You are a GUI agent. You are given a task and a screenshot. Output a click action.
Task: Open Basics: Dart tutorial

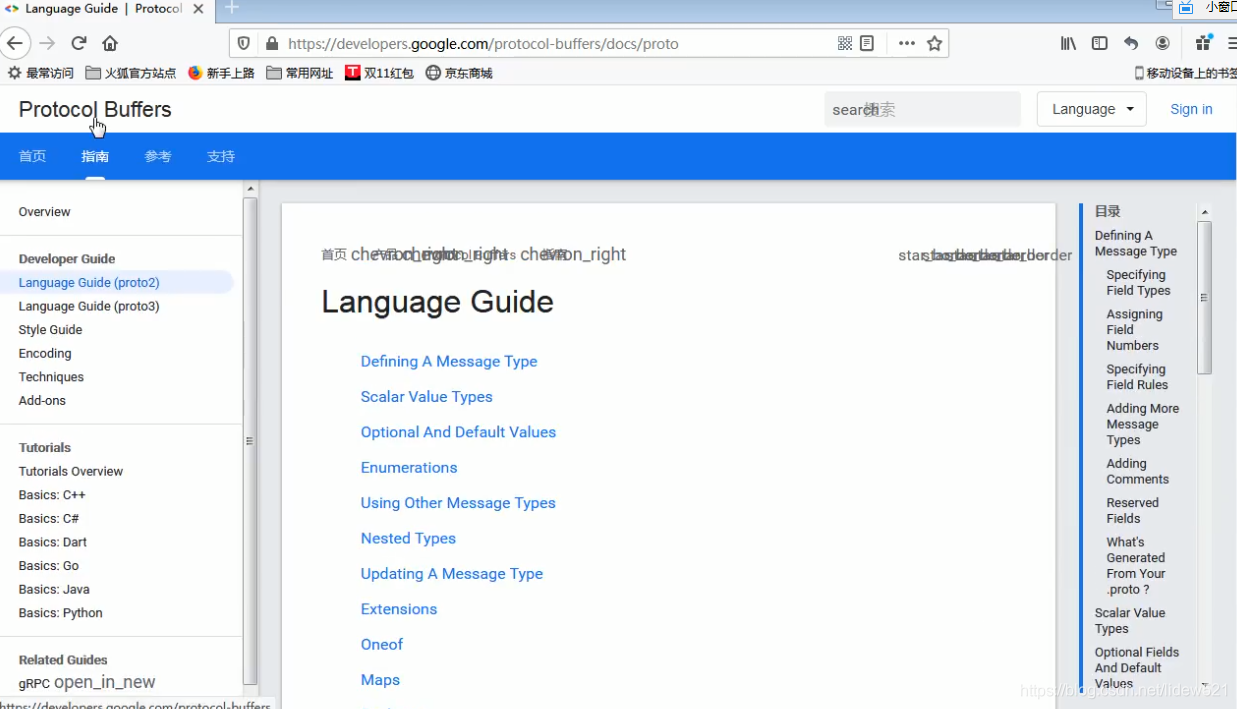tap(53, 542)
